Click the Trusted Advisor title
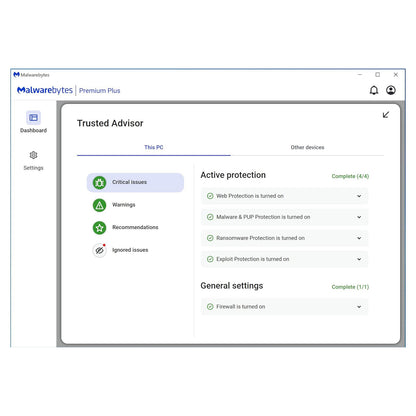The image size is (416, 416). click(110, 123)
